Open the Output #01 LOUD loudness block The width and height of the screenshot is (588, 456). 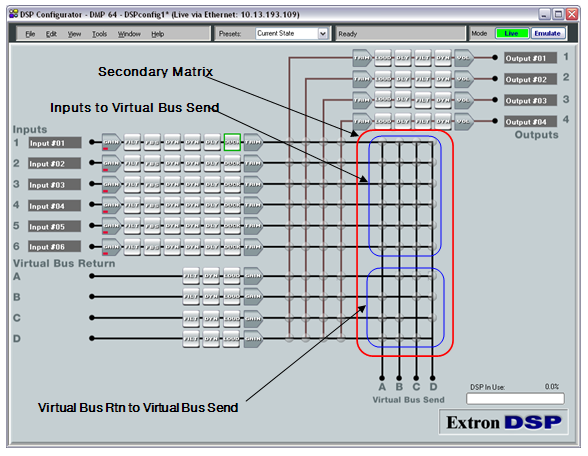click(x=383, y=58)
